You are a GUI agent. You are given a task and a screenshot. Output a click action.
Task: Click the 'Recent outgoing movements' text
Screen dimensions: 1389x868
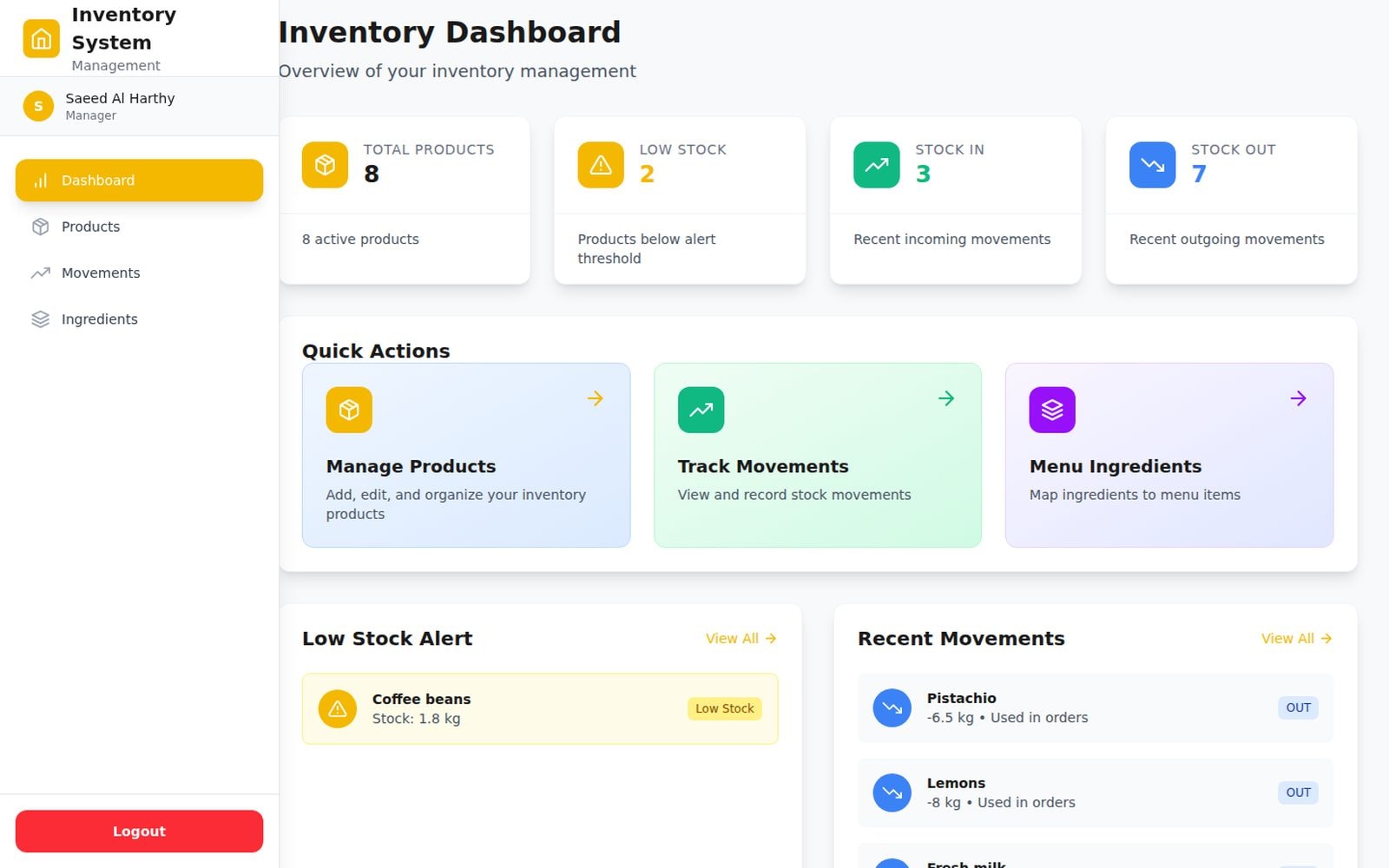[1227, 240]
